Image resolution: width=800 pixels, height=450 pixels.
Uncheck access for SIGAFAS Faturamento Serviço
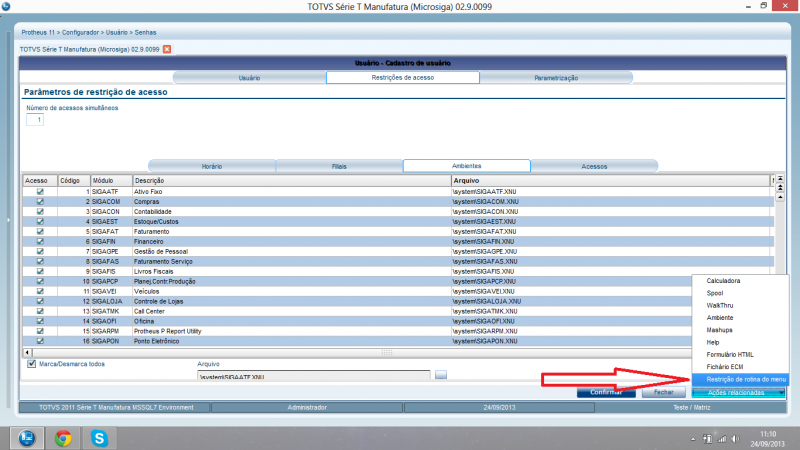pyautogui.click(x=40, y=261)
